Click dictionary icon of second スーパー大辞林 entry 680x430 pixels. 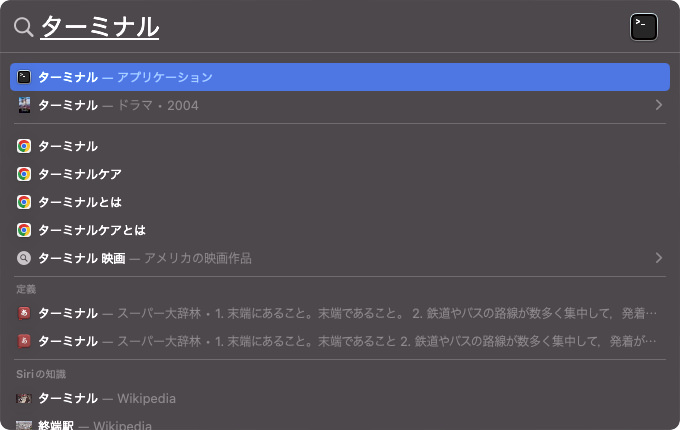[24, 341]
